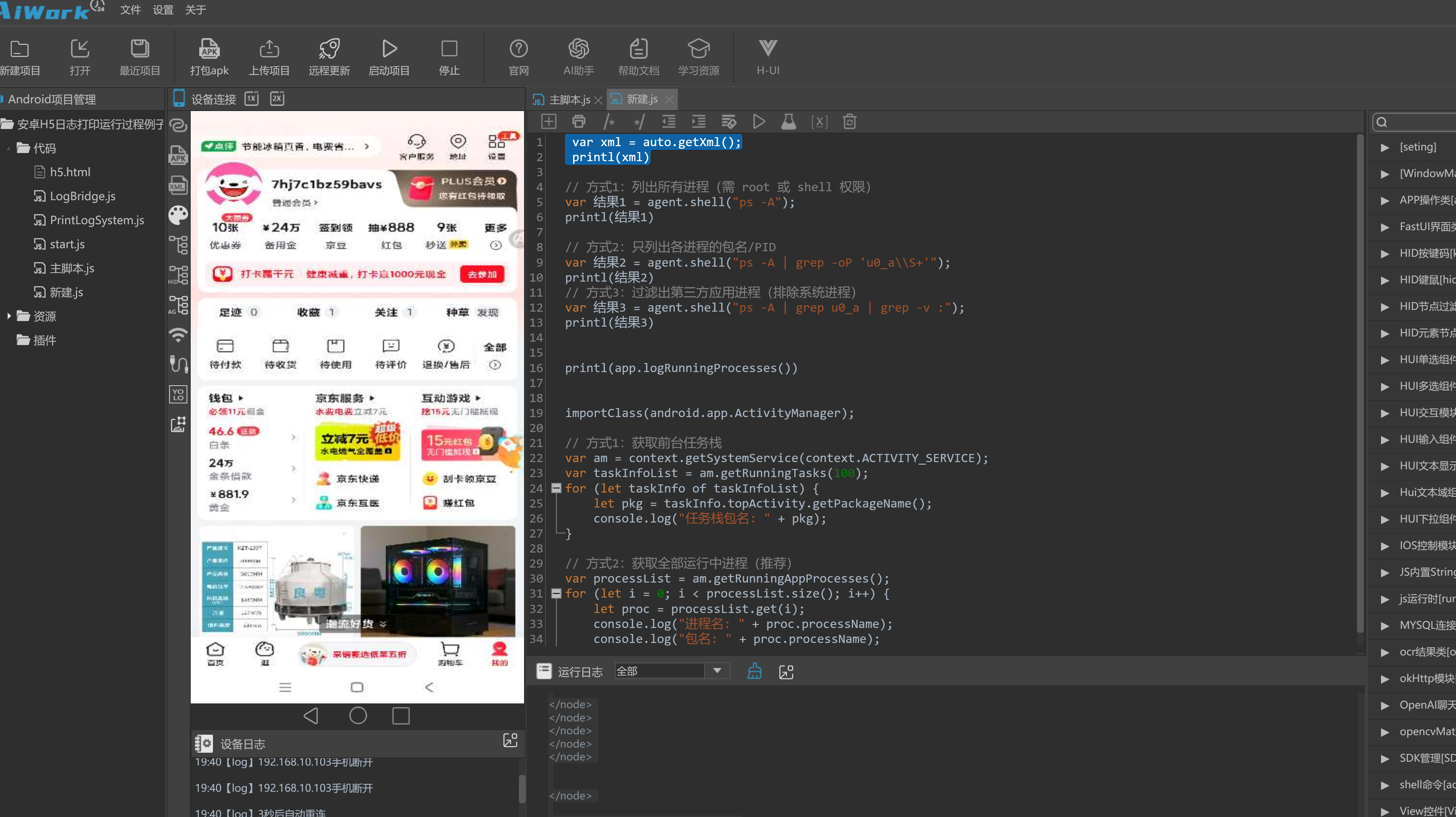Expand the IOS控制模块 category
Screen dimensions: 1456x817
(x=1385, y=546)
